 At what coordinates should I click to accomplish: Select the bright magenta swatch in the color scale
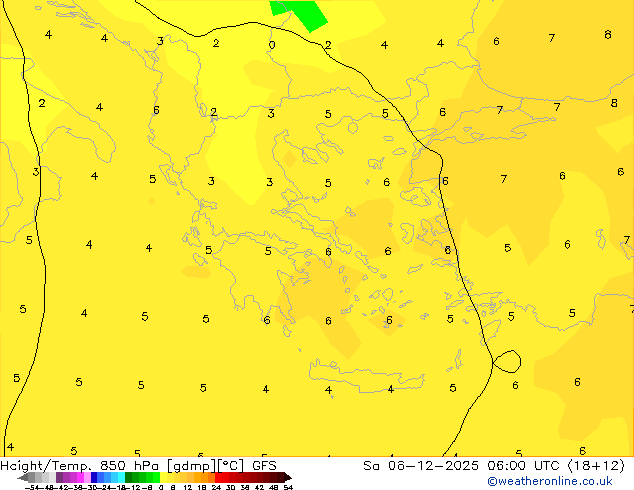[x=80, y=477]
